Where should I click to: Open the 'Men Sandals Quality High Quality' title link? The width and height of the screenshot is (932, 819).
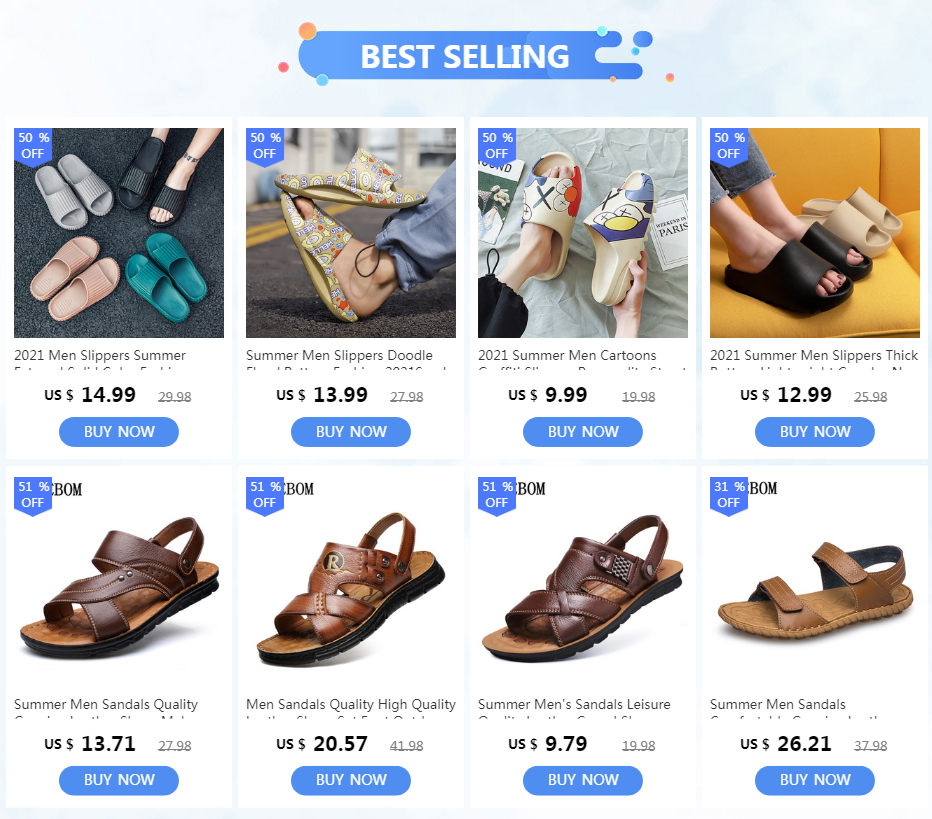351,704
